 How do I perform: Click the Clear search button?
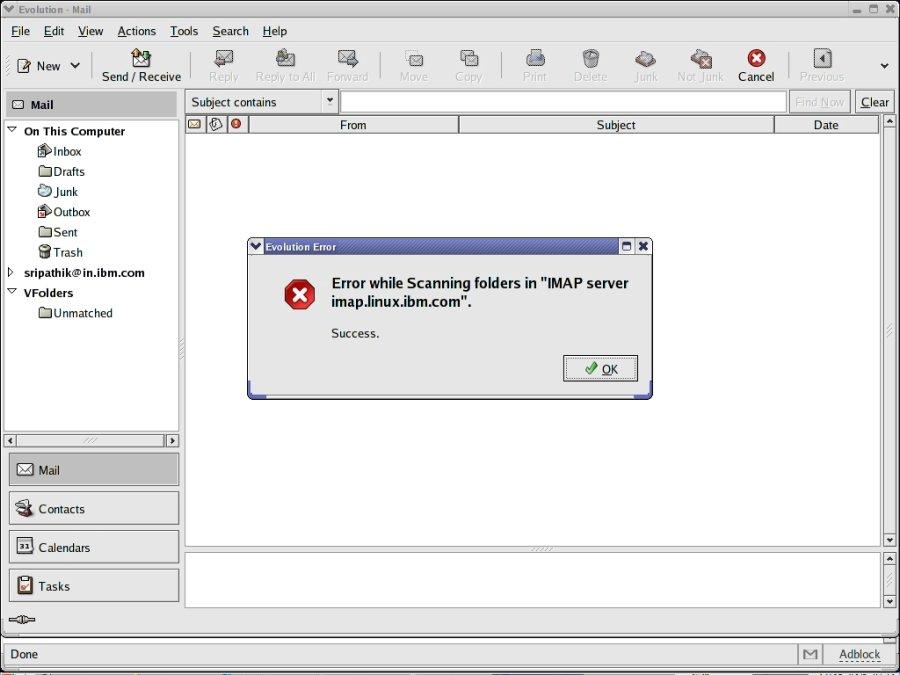click(875, 102)
